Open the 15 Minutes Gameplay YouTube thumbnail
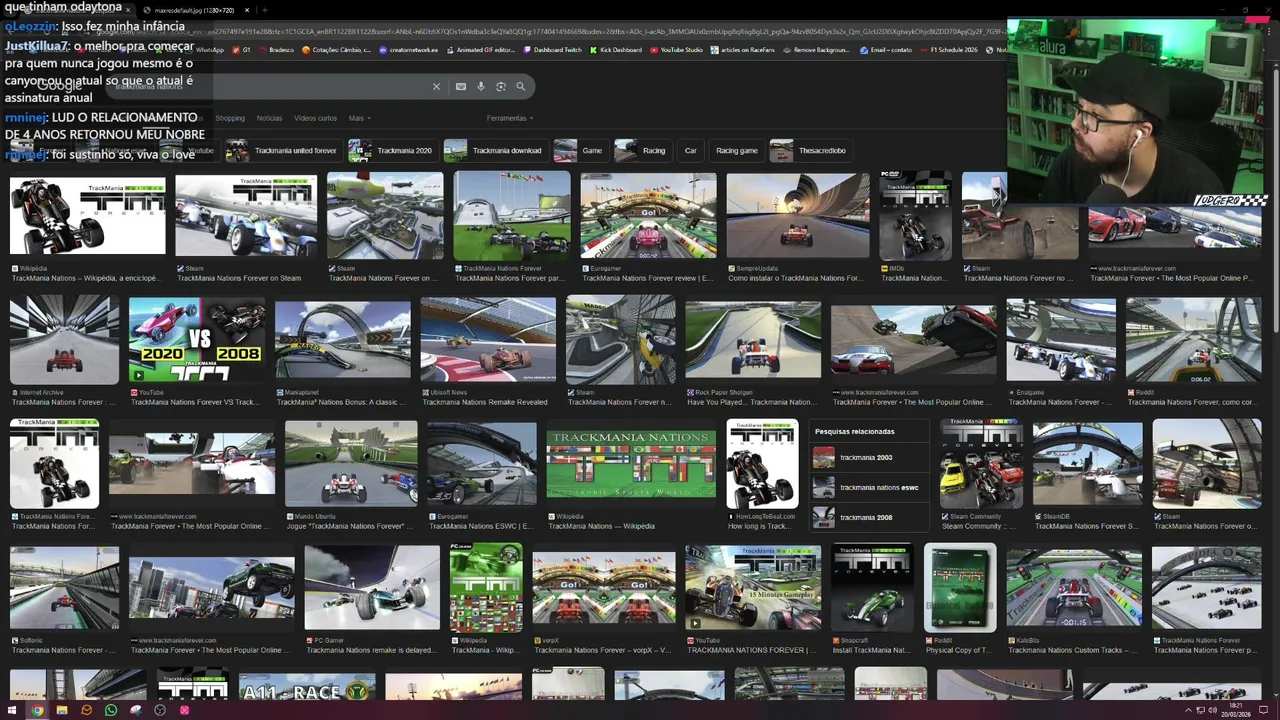The width and height of the screenshot is (1280, 720). [753, 587]
